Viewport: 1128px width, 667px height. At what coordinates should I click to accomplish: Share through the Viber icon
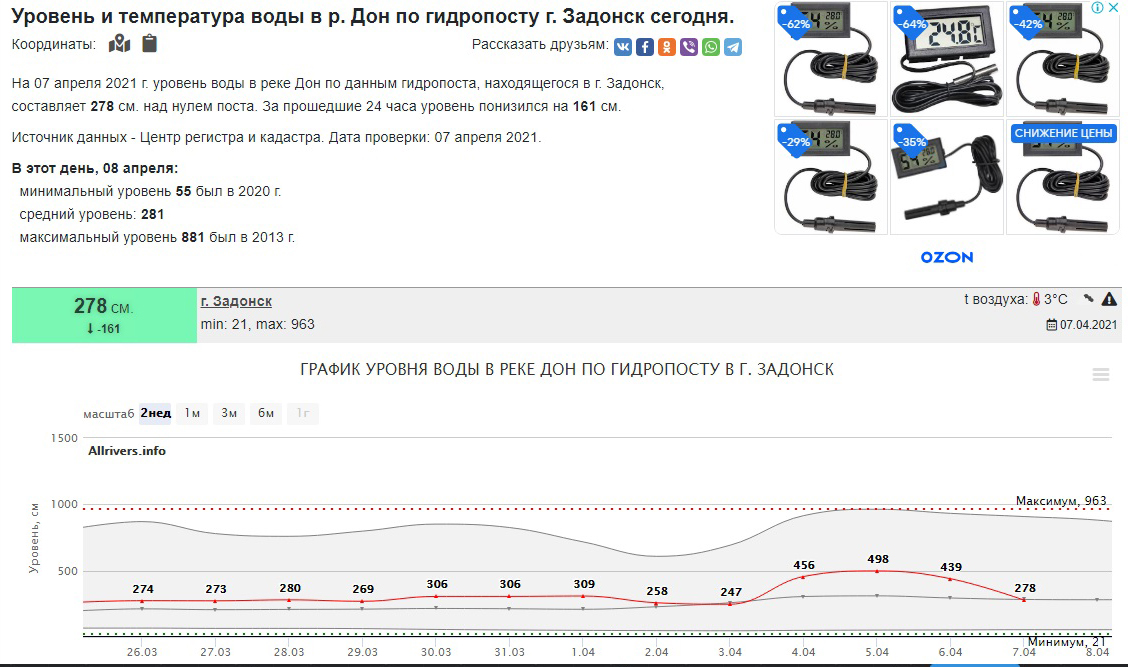689,47
